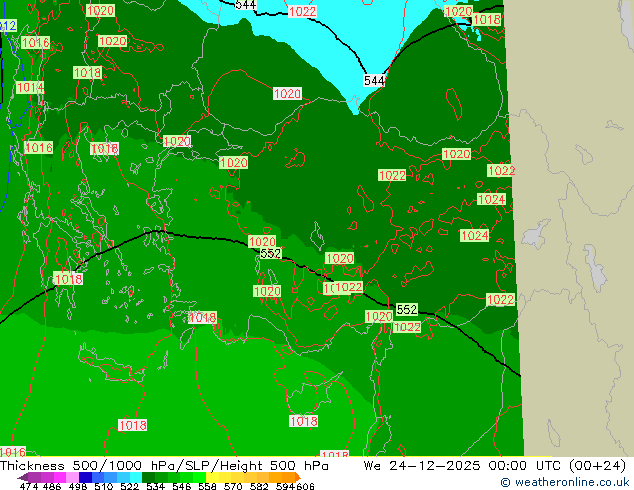The width and height of the screenshot is (634, 490).
Task: Click the 1018 label next to top-right 1020
Action: click(x=486, y=19)
